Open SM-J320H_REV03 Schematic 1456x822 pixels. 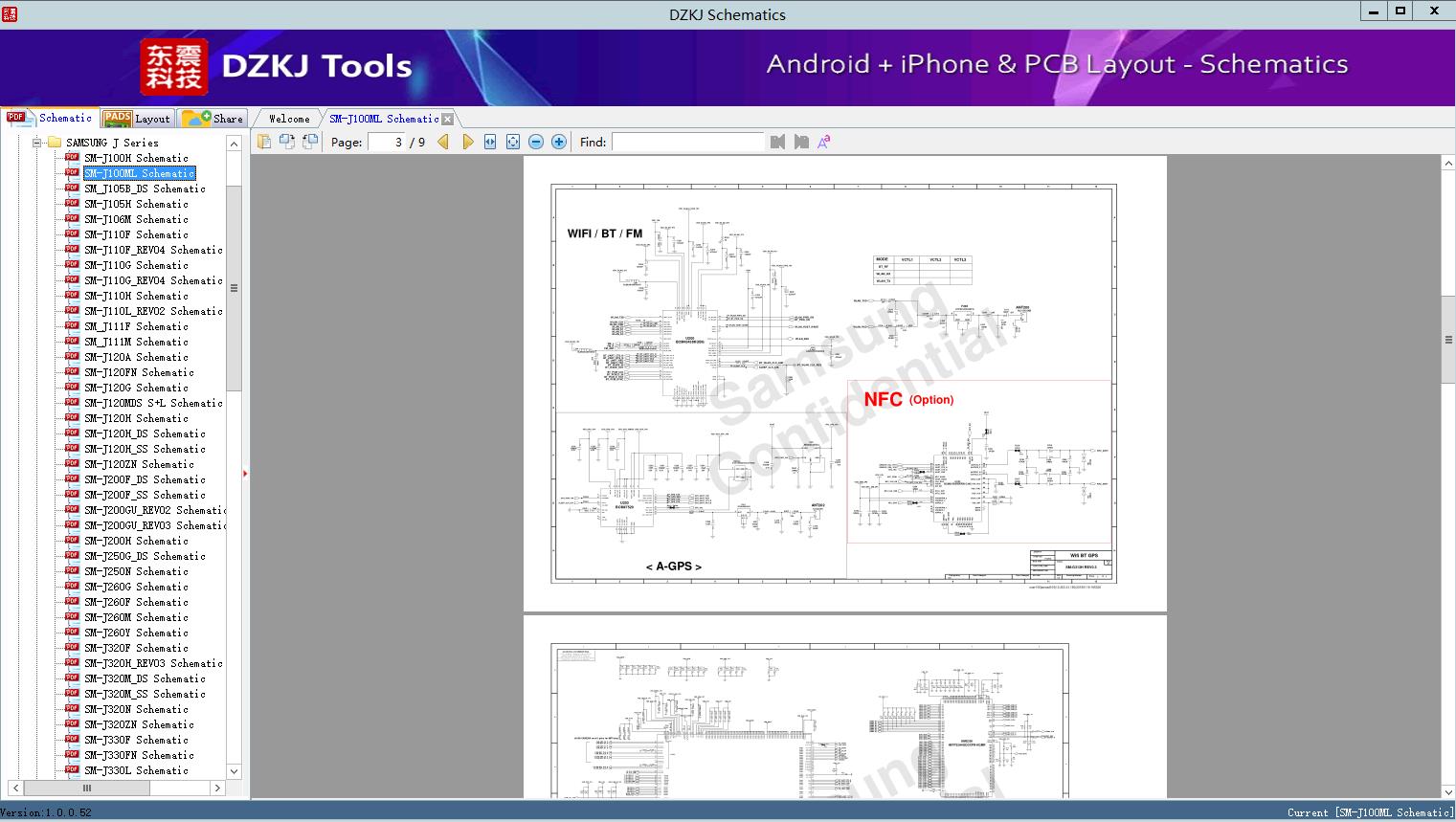coord(153,663)
